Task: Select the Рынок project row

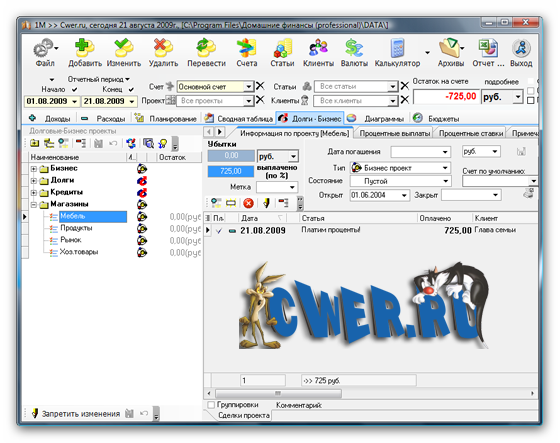Action: click(71, 240)
